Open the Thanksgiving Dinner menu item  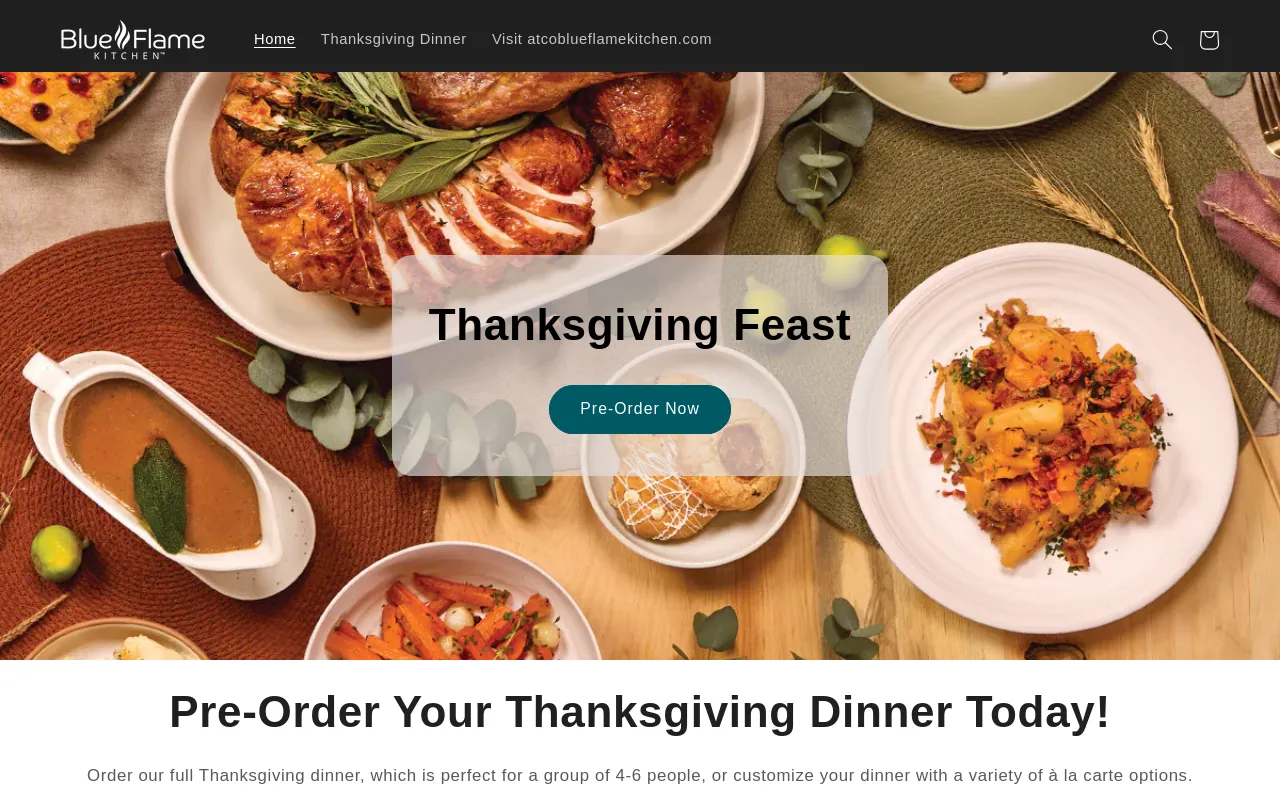[x=393, y=39]
